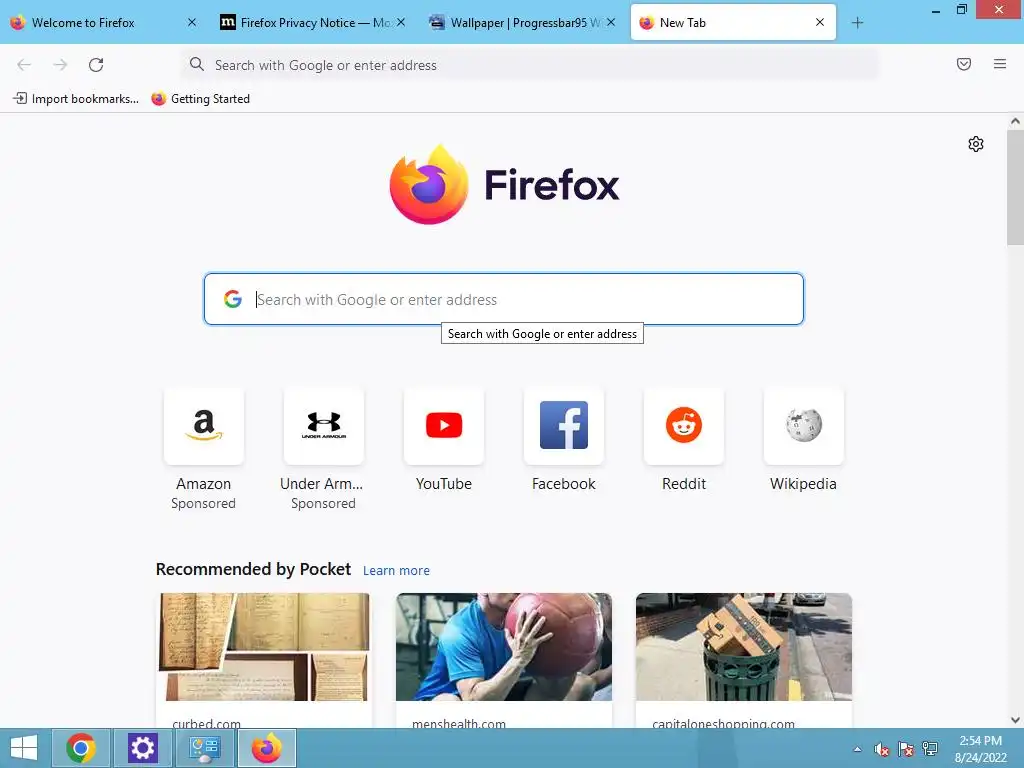Click the vertical scrollbar thumb
This screenshot has height=768, width=1024.
coord(1015,187)
